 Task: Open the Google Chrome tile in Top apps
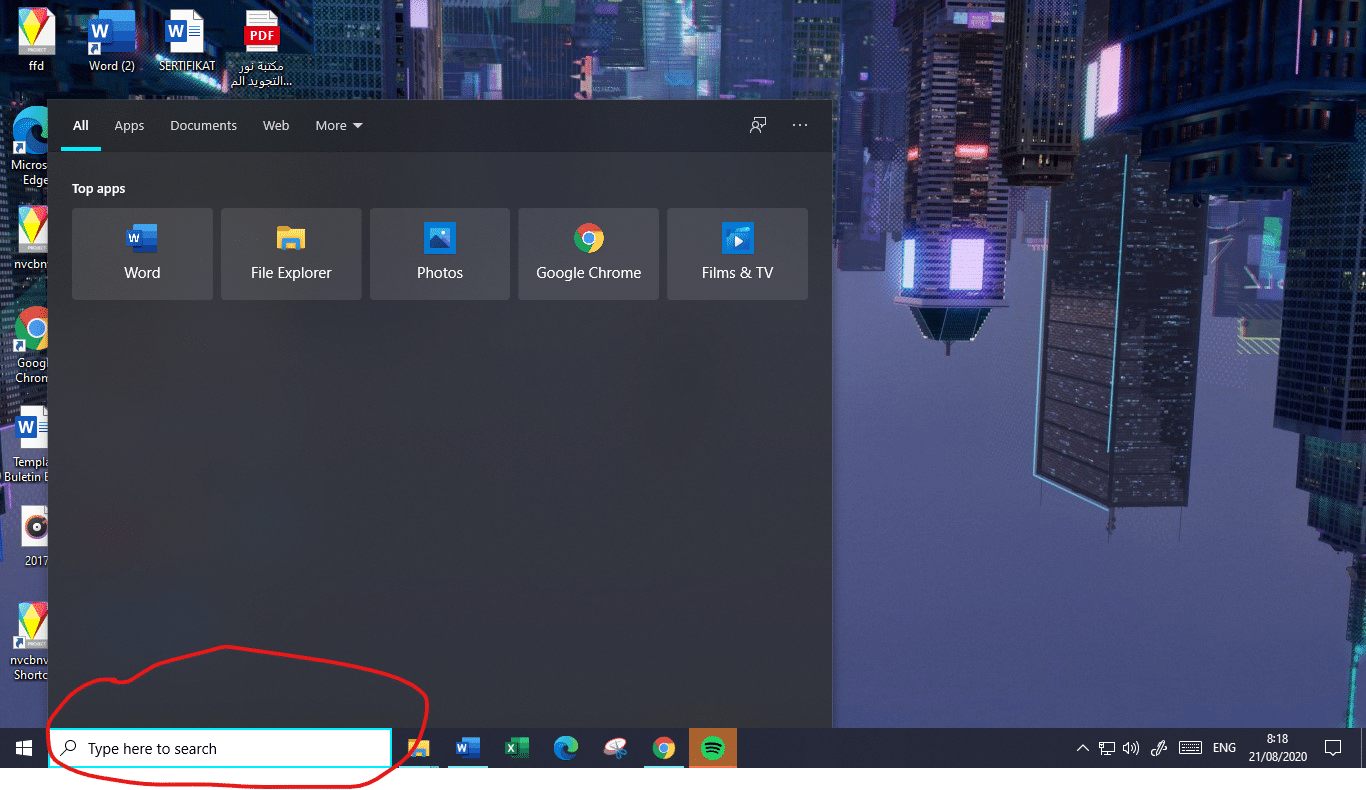(588, 254)
